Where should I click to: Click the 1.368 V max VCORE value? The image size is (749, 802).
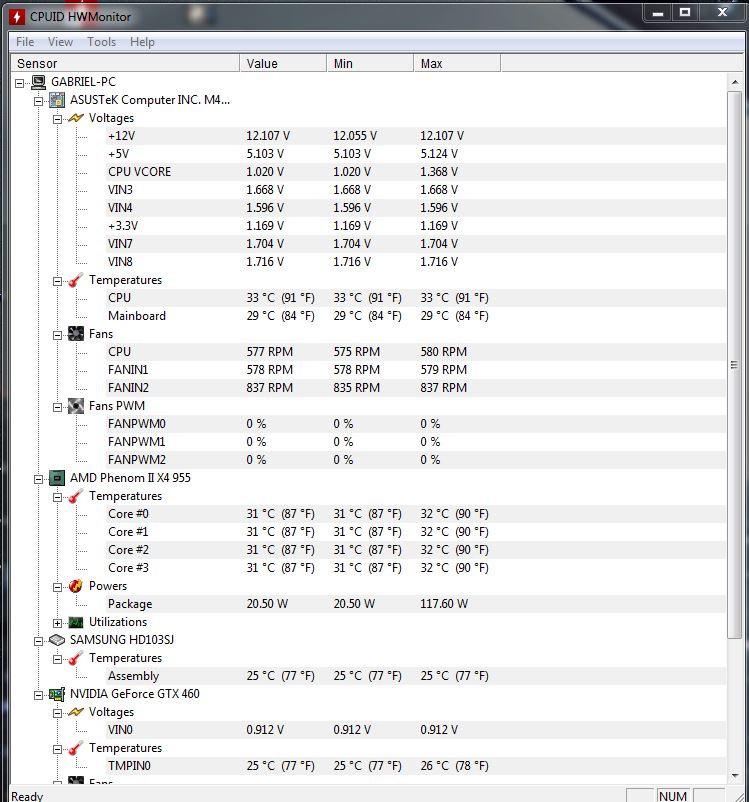coord(439,172)
